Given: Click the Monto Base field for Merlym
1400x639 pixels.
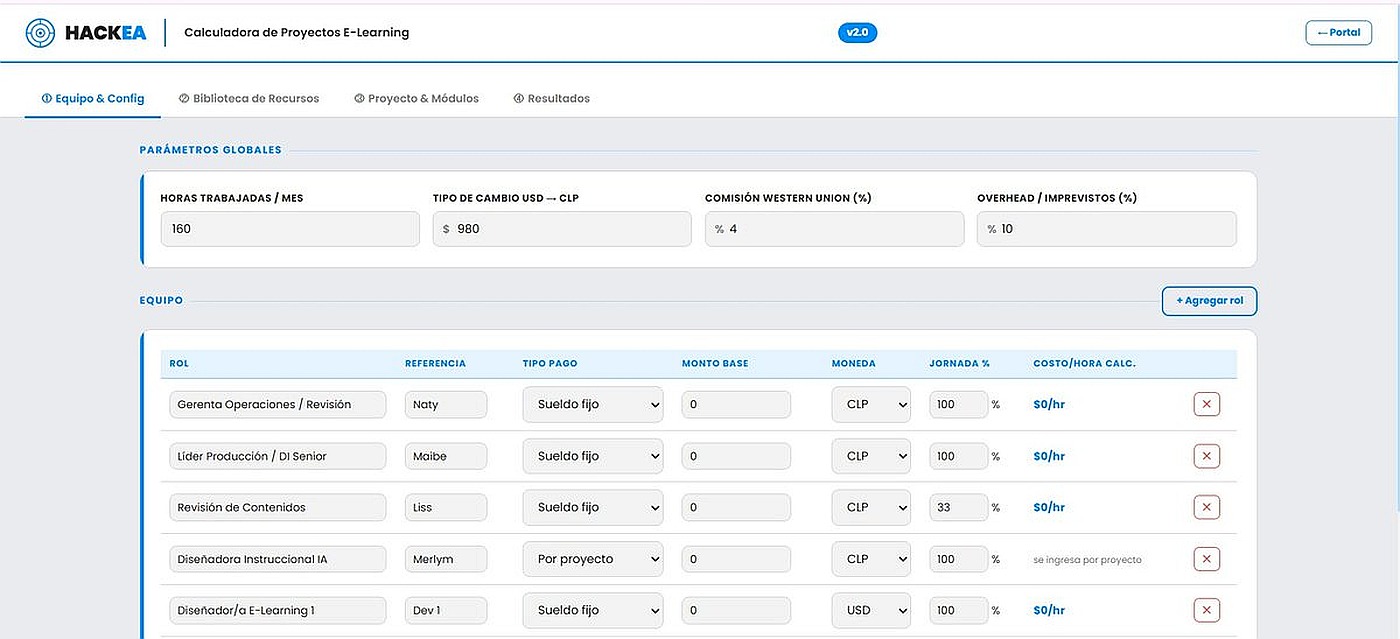Looking at the screenshot, I should pyautogui.click(x=736, y=559).
